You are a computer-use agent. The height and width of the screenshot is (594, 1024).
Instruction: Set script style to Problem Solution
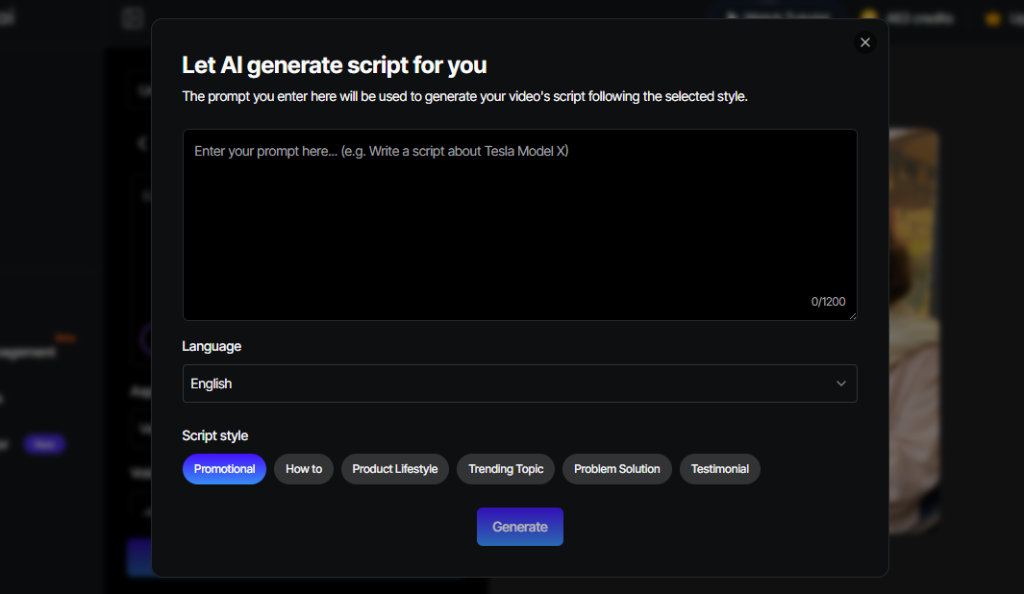click(x=617, y=469)
